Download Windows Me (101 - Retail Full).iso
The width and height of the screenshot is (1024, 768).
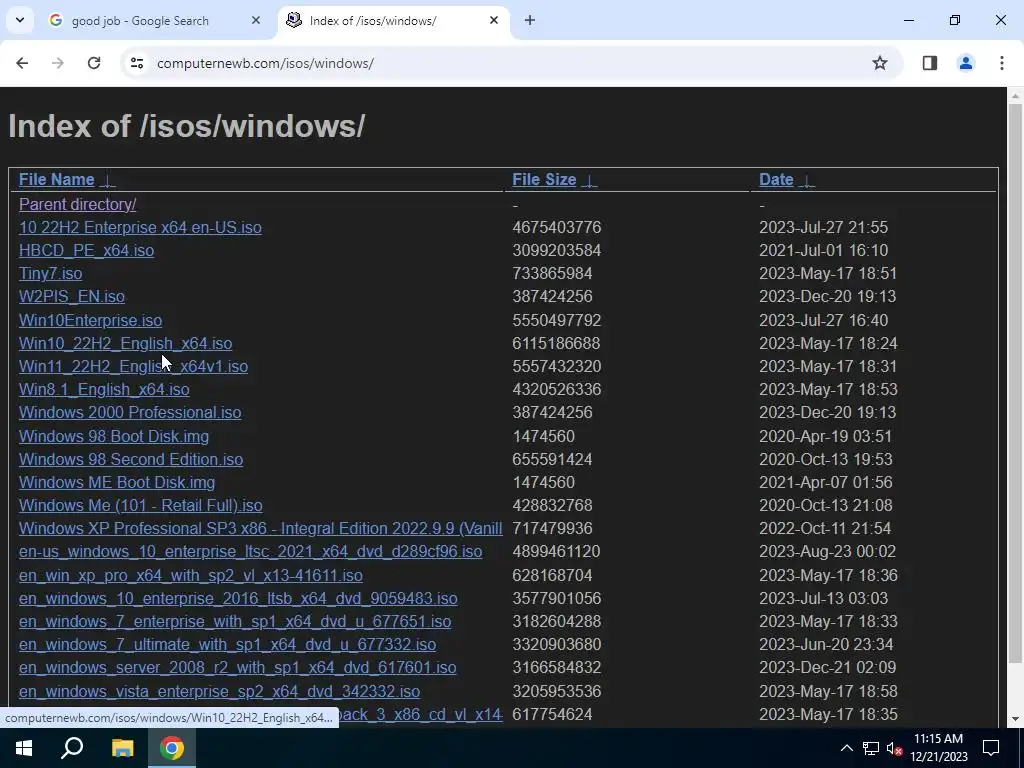pyautogui.click(x=140, y=505)
